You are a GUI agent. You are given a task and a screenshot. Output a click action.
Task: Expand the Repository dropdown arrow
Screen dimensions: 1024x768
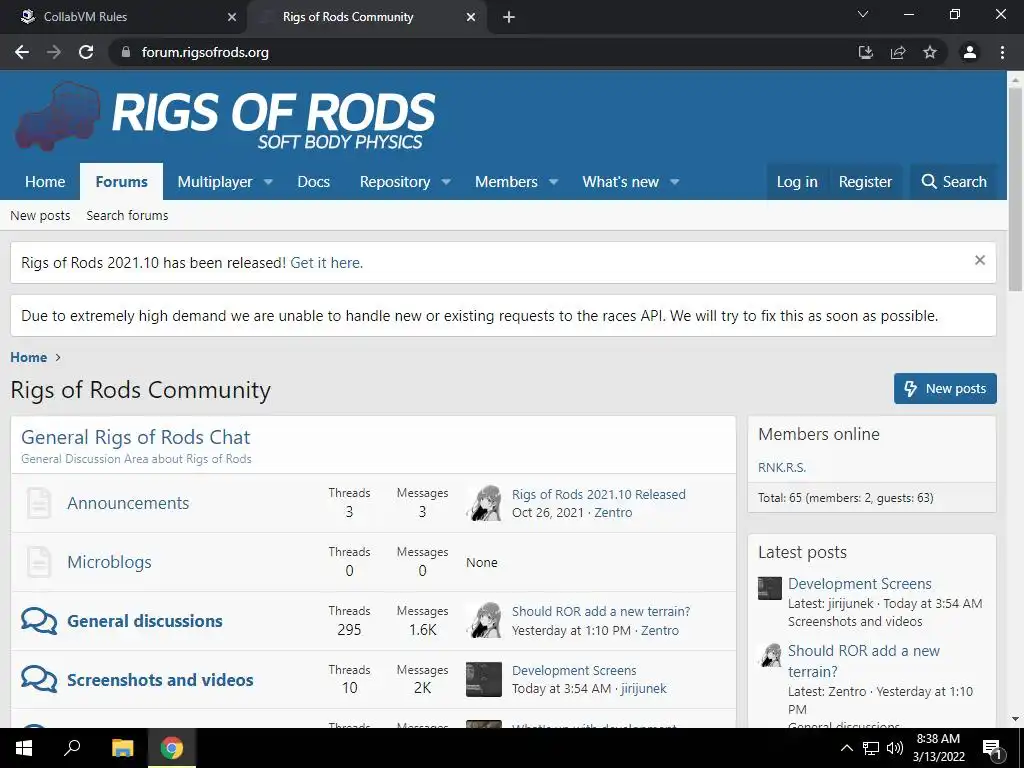tap(446, 182)
